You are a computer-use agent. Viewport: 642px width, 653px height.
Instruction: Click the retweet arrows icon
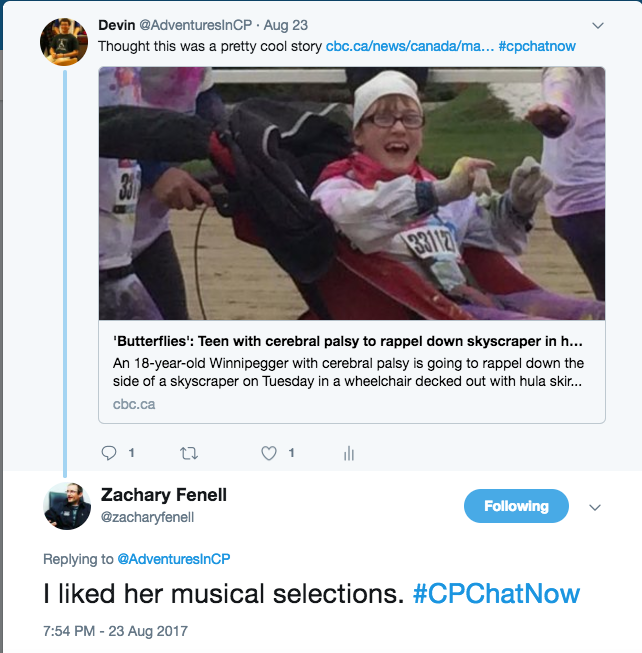188,453
